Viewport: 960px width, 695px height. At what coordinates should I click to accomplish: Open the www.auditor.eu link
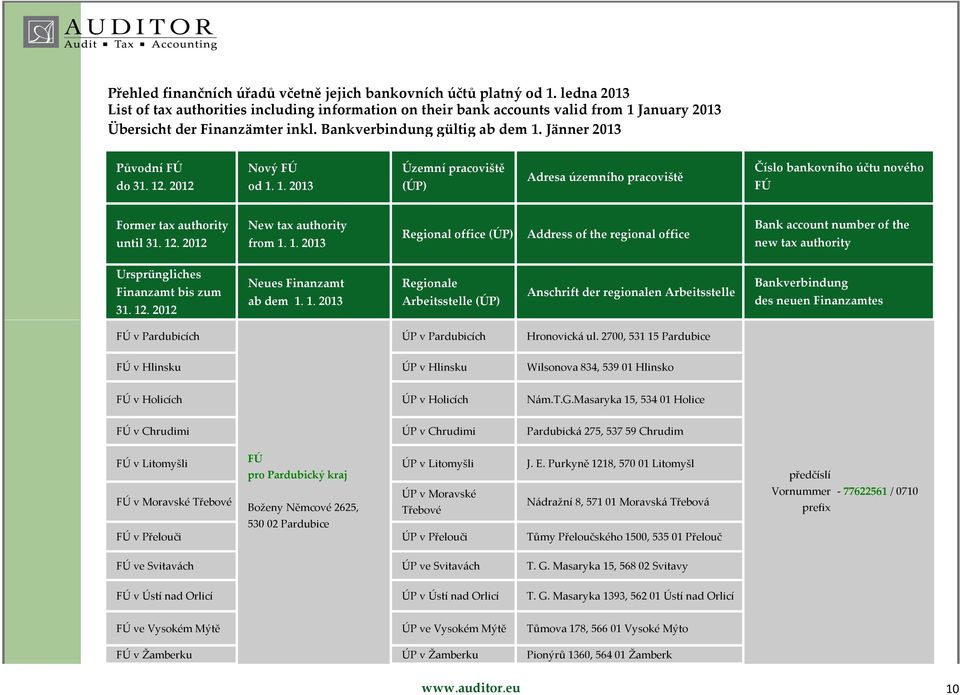coord(471,688)
